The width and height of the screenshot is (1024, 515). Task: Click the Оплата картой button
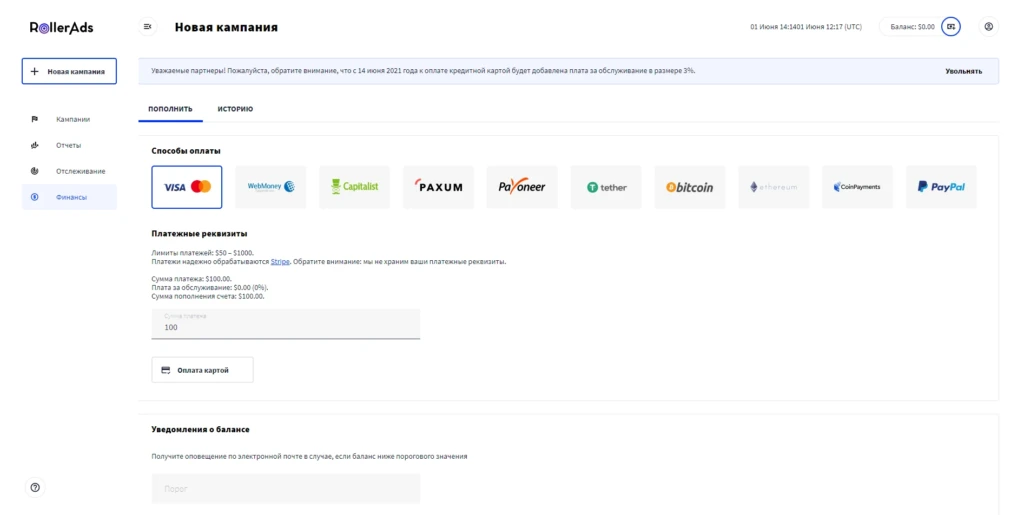(202, 370)
